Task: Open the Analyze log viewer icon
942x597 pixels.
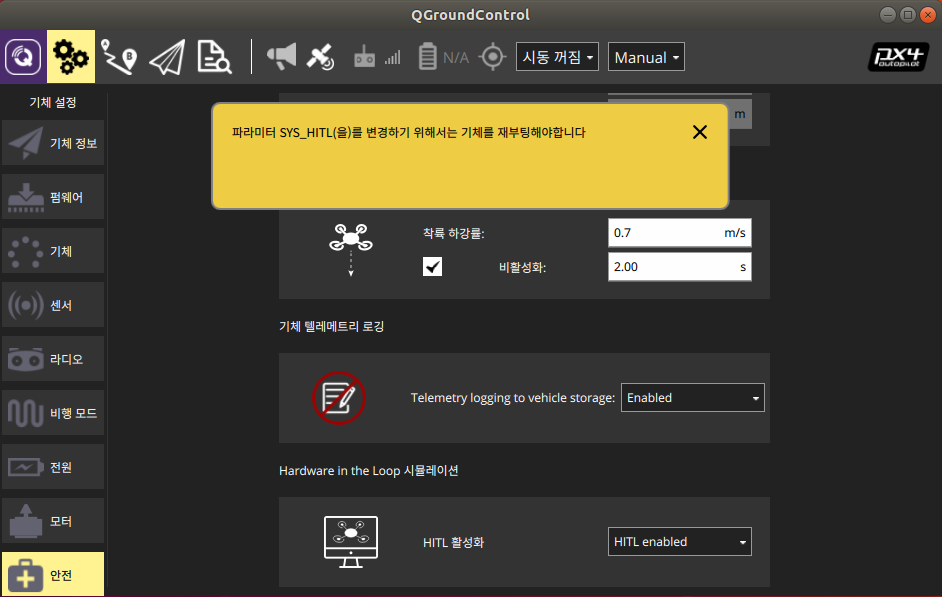Action: pos(214,57)
